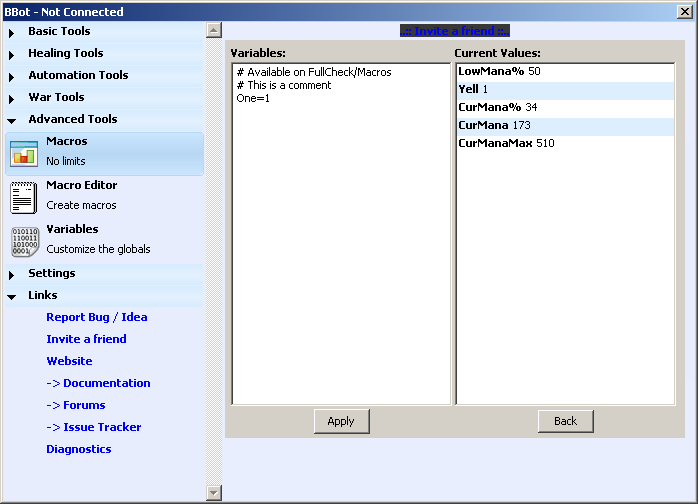
Task: Collapse the Advanced Tools section
Action: [72, 120]
